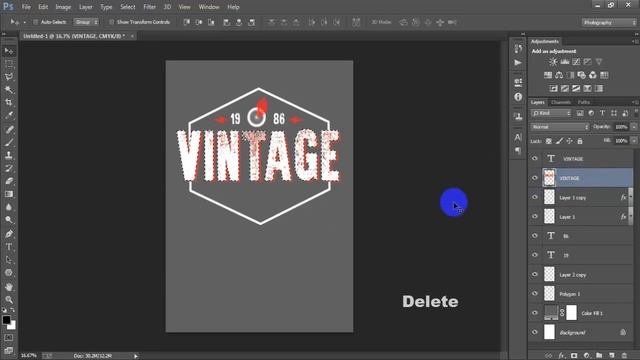Viewport: 640px width, 360px height.
Task: Select the Shape tool
Action: (9, 273)
